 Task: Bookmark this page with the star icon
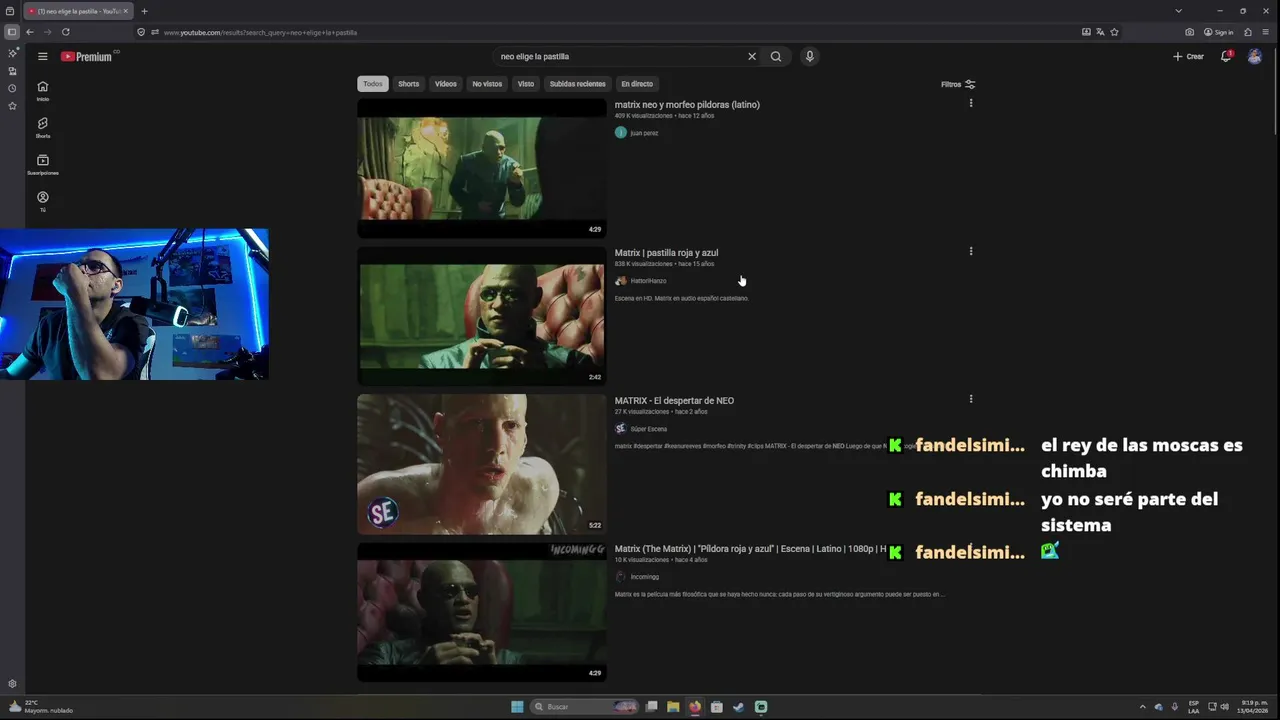pyautogui.click(x=1114, y=32)
